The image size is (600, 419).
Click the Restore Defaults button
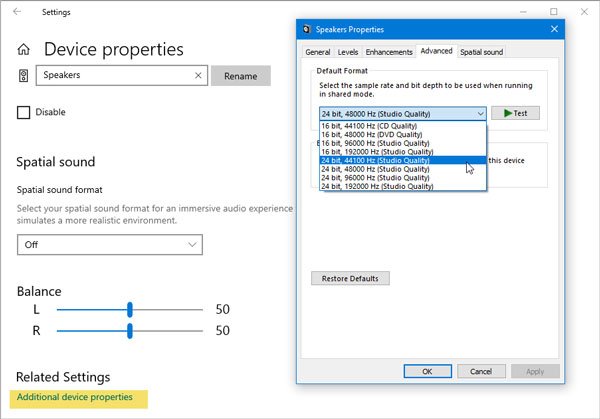tap(350, 278)
